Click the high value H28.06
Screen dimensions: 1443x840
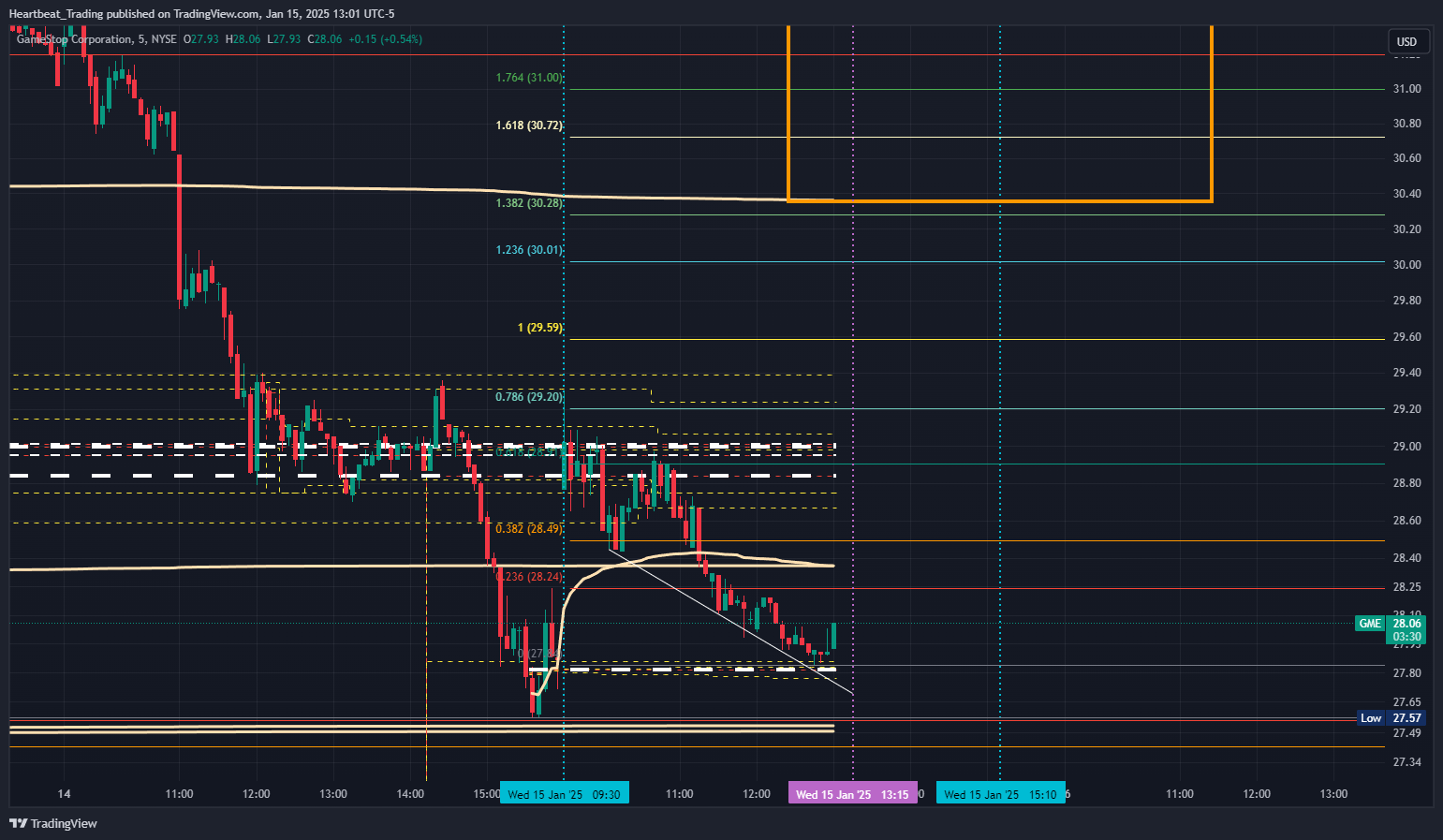coord(243,39)
